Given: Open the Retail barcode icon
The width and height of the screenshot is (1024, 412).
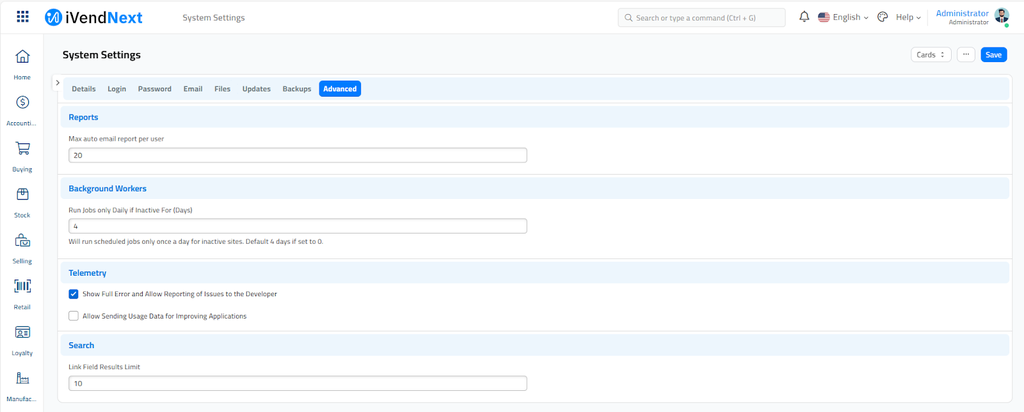Looking at the screenshot, I should (x=22, y=287).
